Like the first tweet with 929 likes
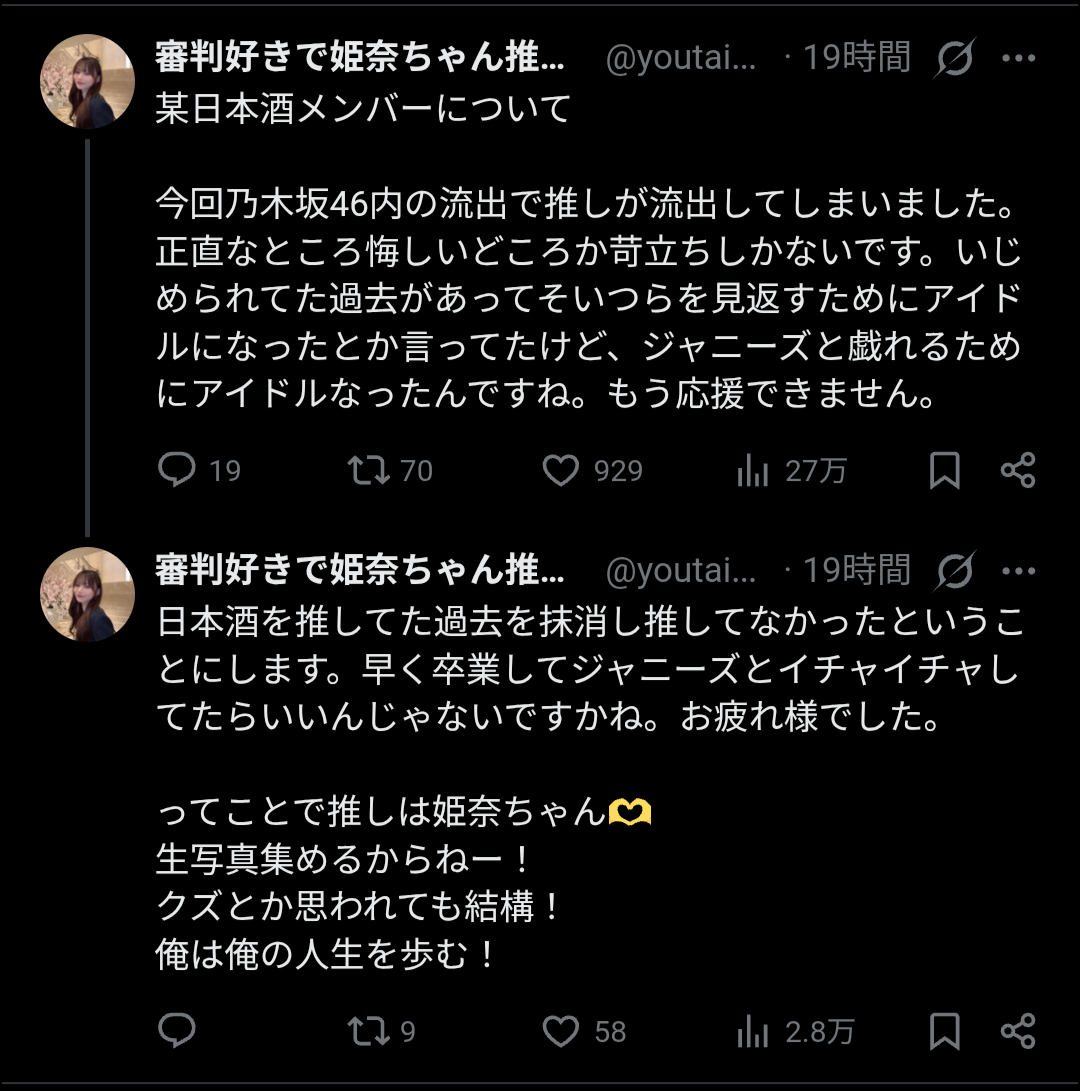Screen dimensions: 1080x1091 561,470
